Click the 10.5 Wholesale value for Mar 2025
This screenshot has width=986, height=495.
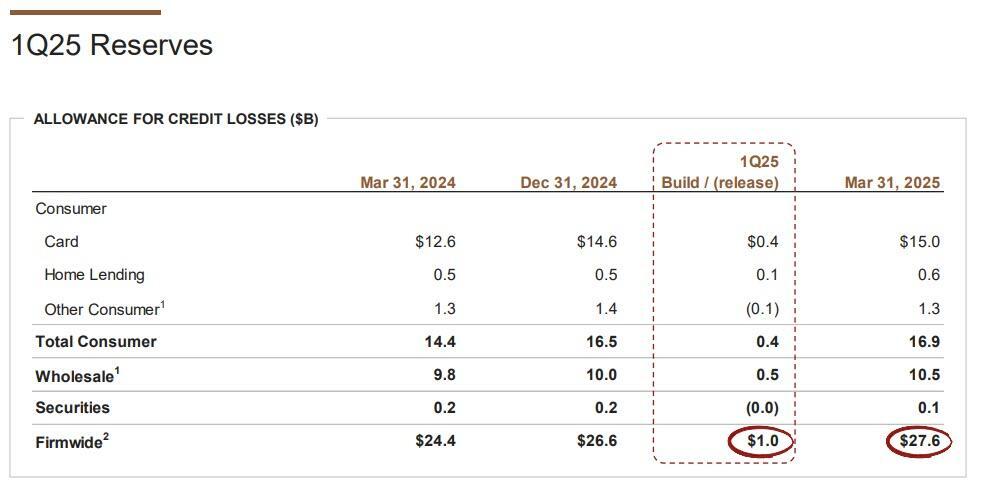tap(924, 375)
